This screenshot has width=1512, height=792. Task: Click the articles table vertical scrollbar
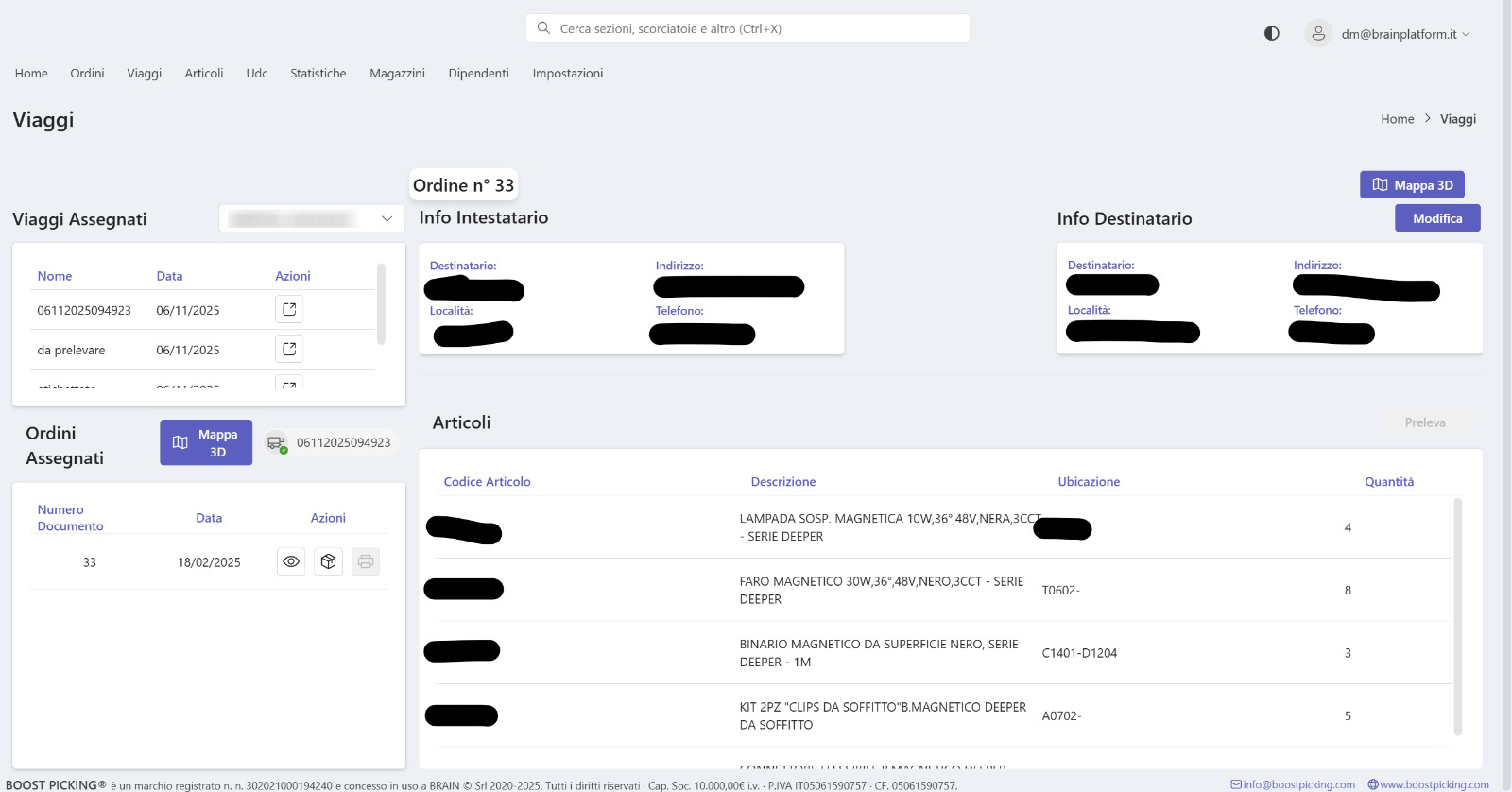tap(1457, 614)
